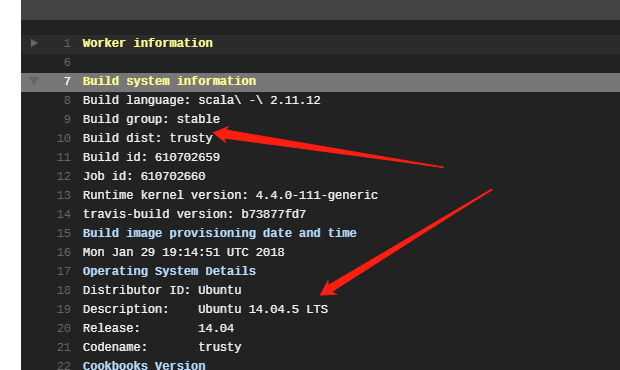The width and height of the screenshot is (620, 370).
Task: Select the 'Mon Jan 29 19:14:51 UTC 2018' line
Action: [x=183, y=252]
